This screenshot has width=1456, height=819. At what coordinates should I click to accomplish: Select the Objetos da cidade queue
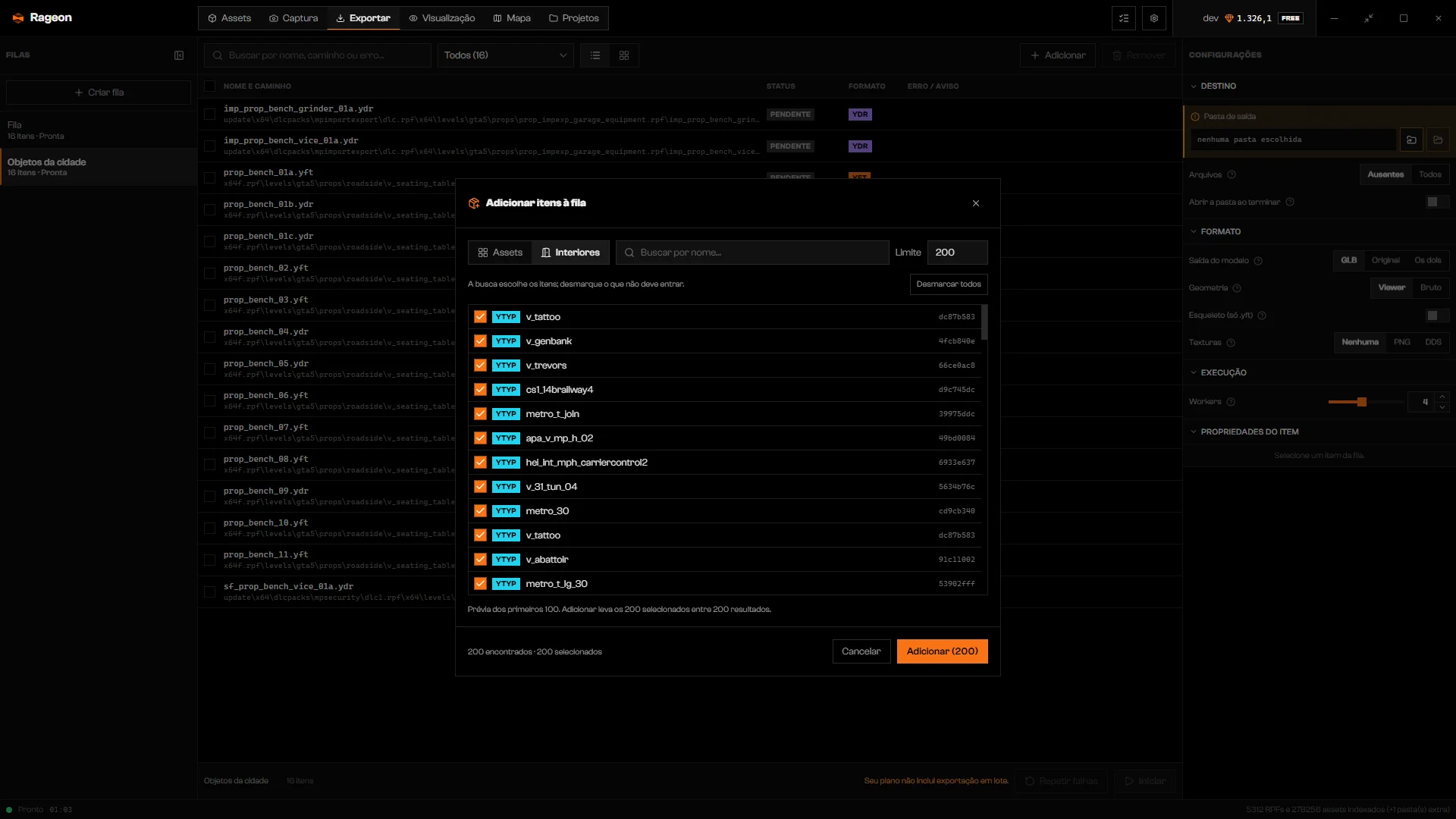99,167
